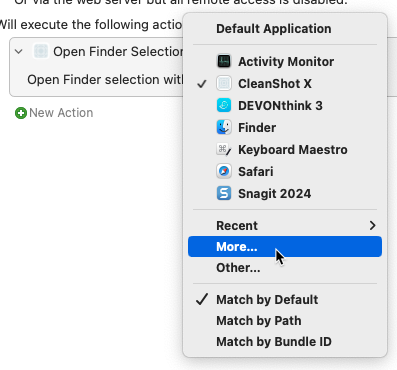Image resolution: width=397 pixels, height=370 pixels.
Task: Click the green New Action plus icon
Action: tap(21, 113)
